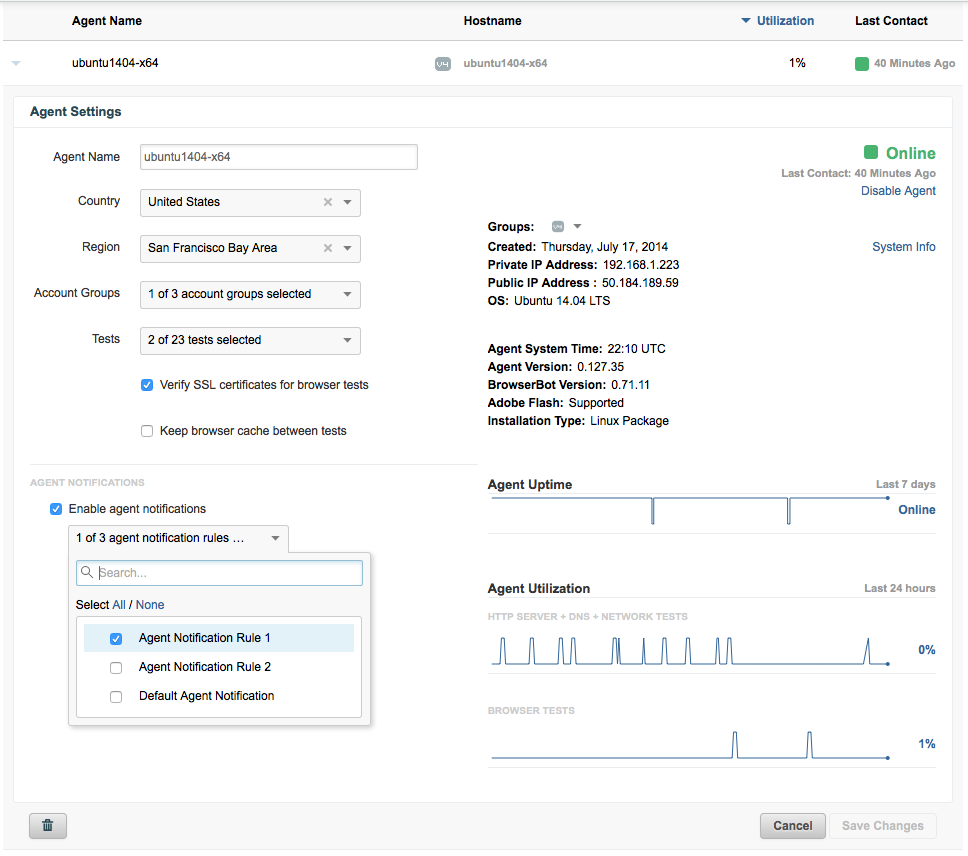Click the gray ubuntu1404-x64 hostname text
Viewport: 968px width, 856px height.
505,63
